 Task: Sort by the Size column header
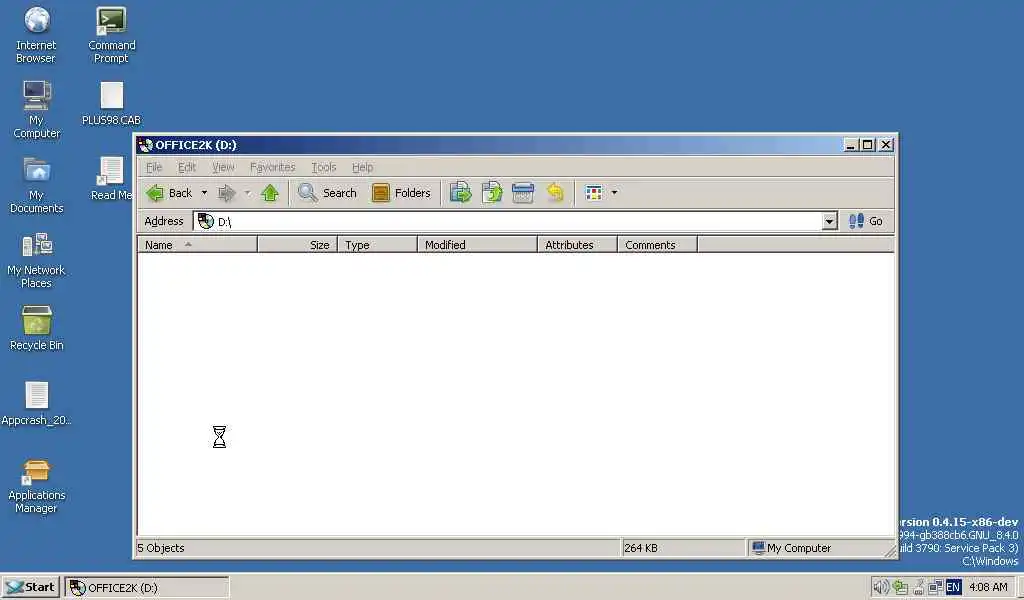pyautogui.click(x=298, y=245)
